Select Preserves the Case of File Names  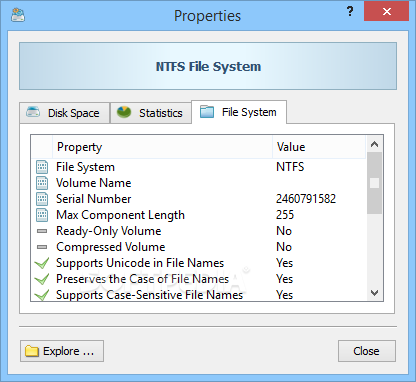point(143,279)
